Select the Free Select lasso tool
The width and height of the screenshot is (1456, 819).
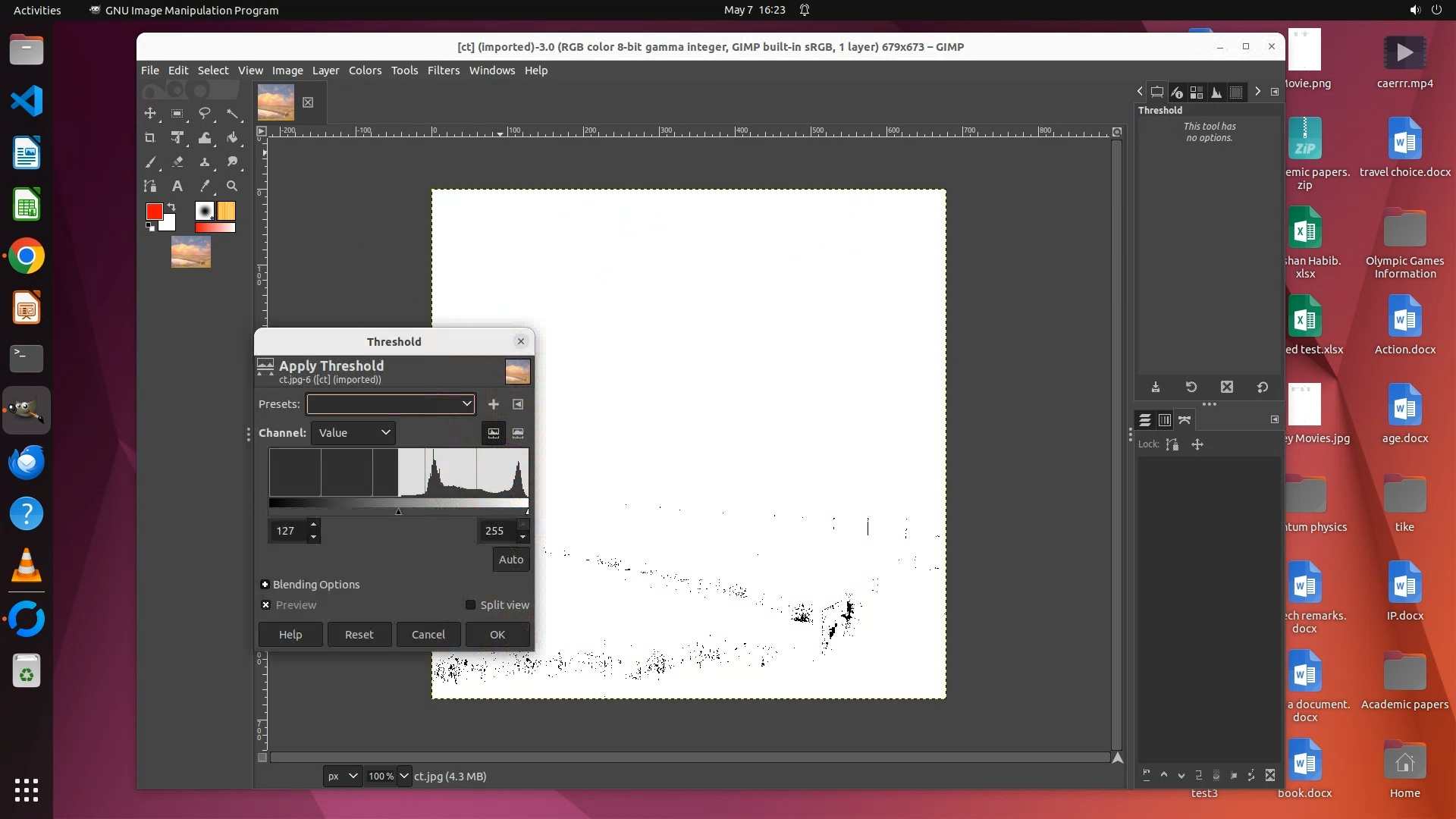(x=205, y=114)
